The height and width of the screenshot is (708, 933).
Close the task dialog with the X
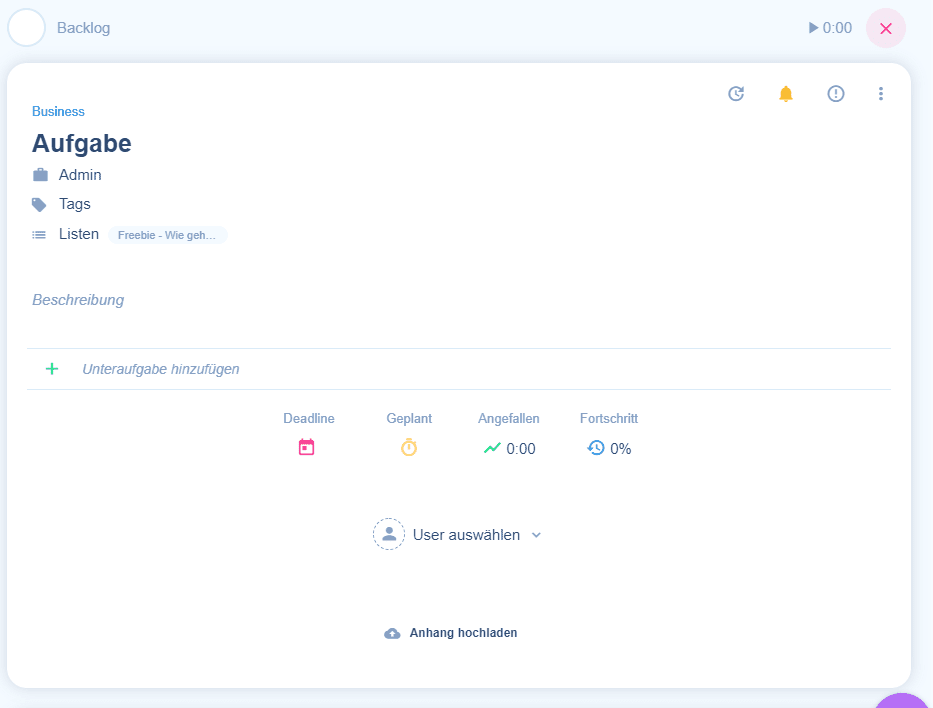[885, 28]
